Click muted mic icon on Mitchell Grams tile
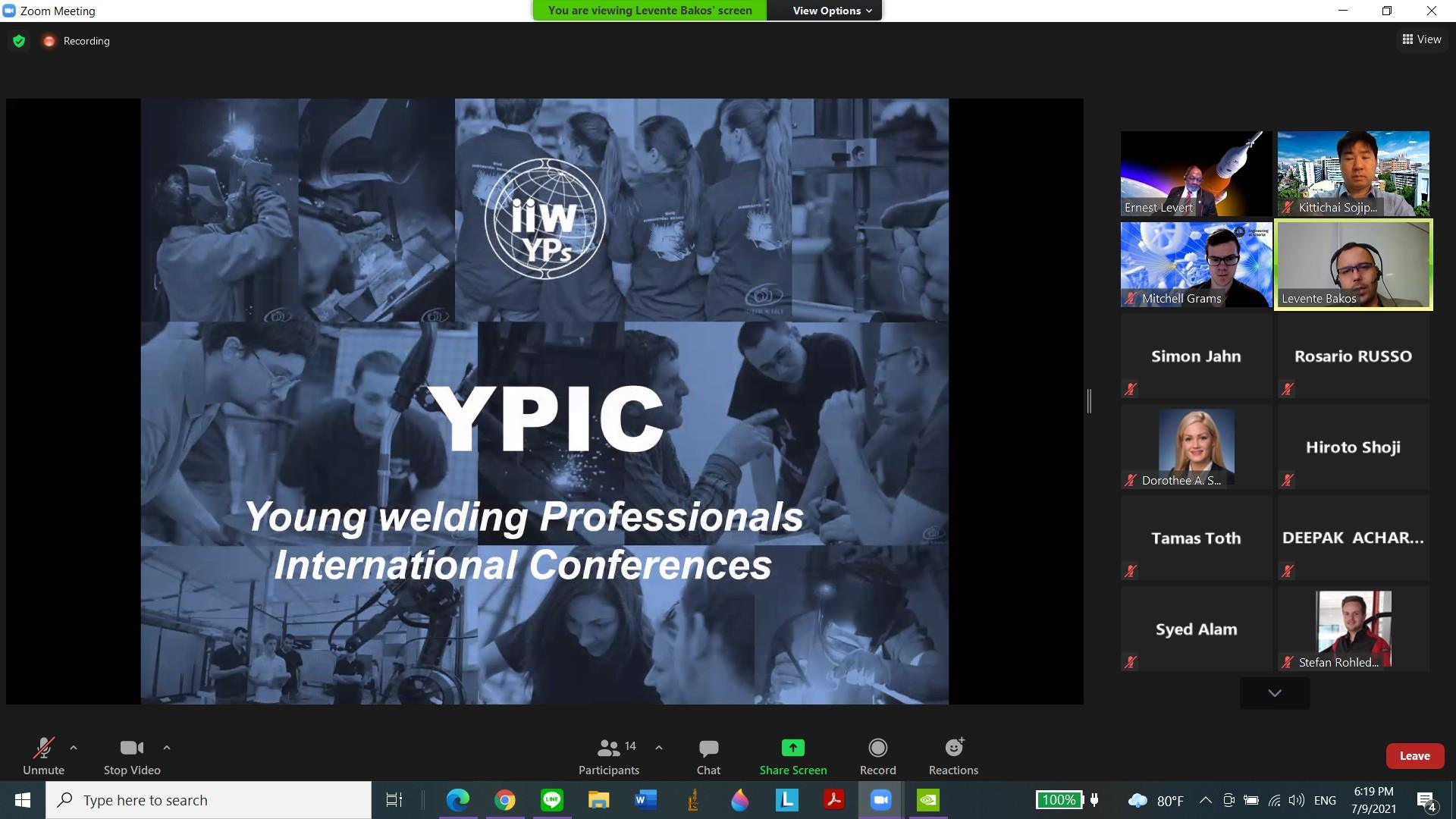The width and height of the screenshot is (1456, 819). point(1131,298)
